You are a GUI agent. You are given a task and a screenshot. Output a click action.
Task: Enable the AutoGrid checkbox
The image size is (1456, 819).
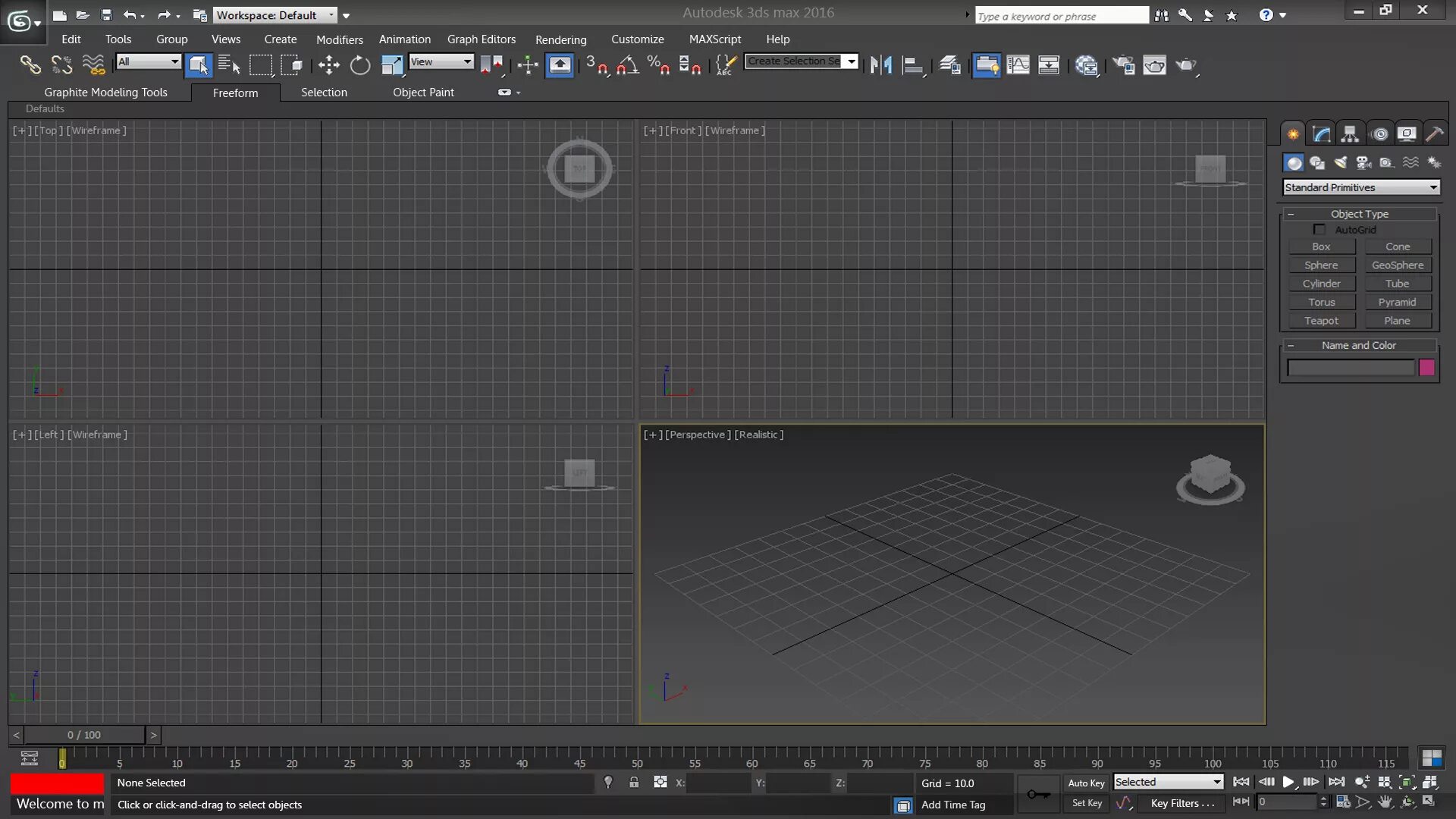[x=1319, y=230]
